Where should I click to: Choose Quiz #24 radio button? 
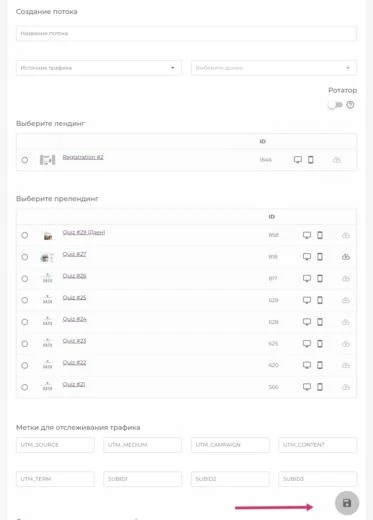[x=25, y=322]
